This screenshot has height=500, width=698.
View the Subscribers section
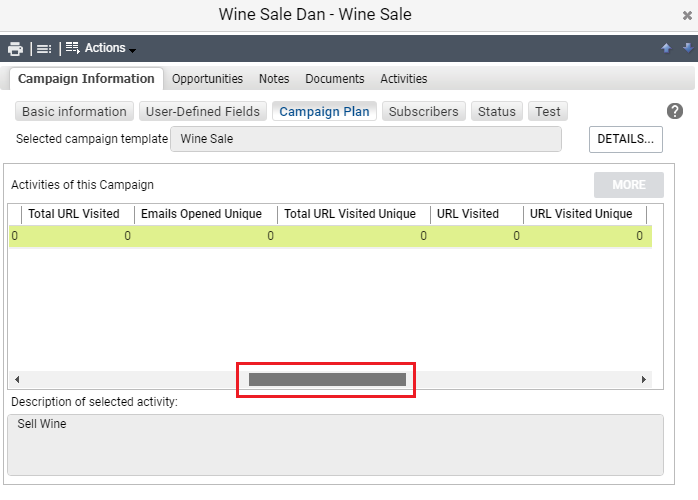click(x=423, y=111)
